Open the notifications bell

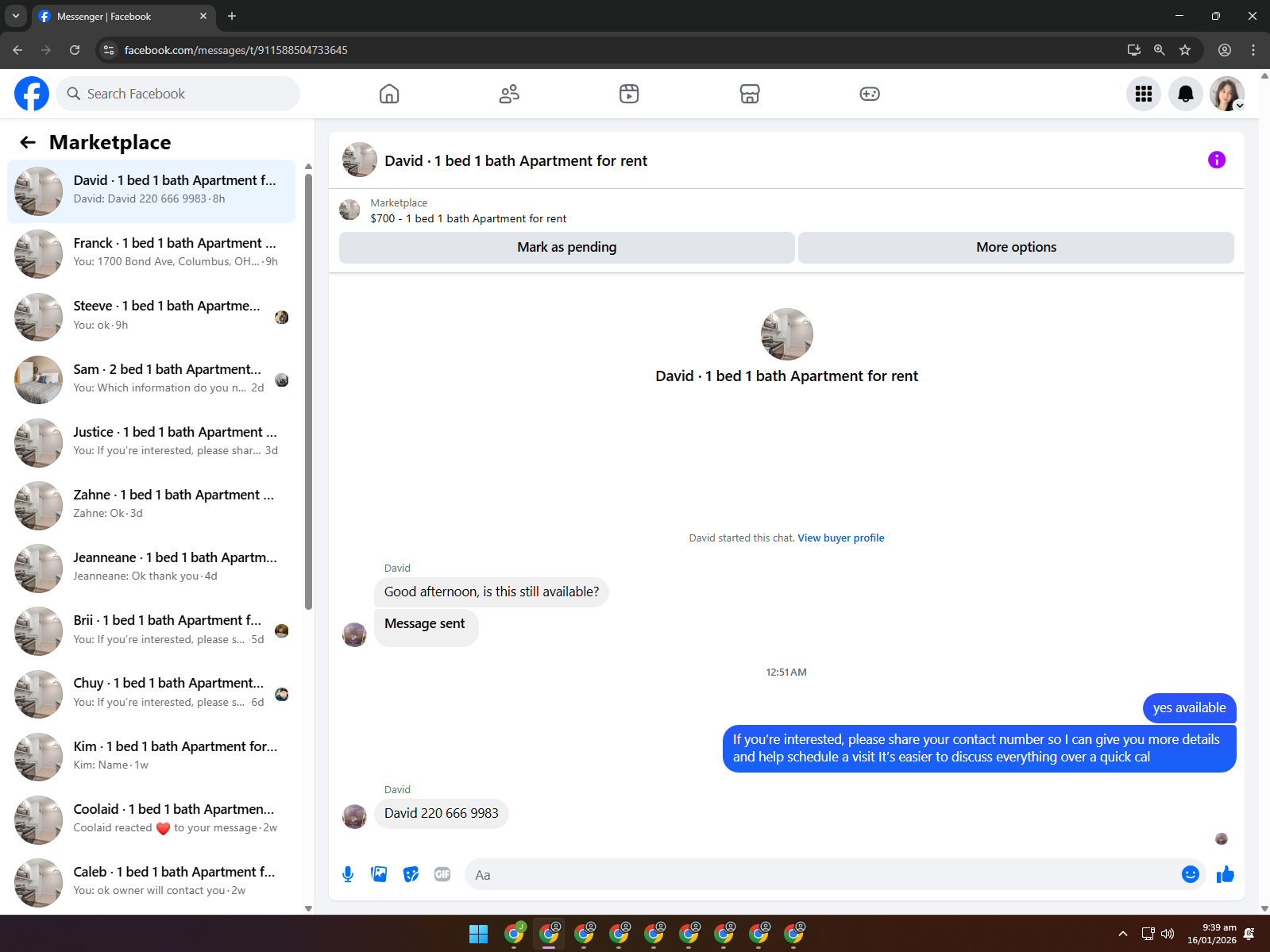tap(1186, 94)
